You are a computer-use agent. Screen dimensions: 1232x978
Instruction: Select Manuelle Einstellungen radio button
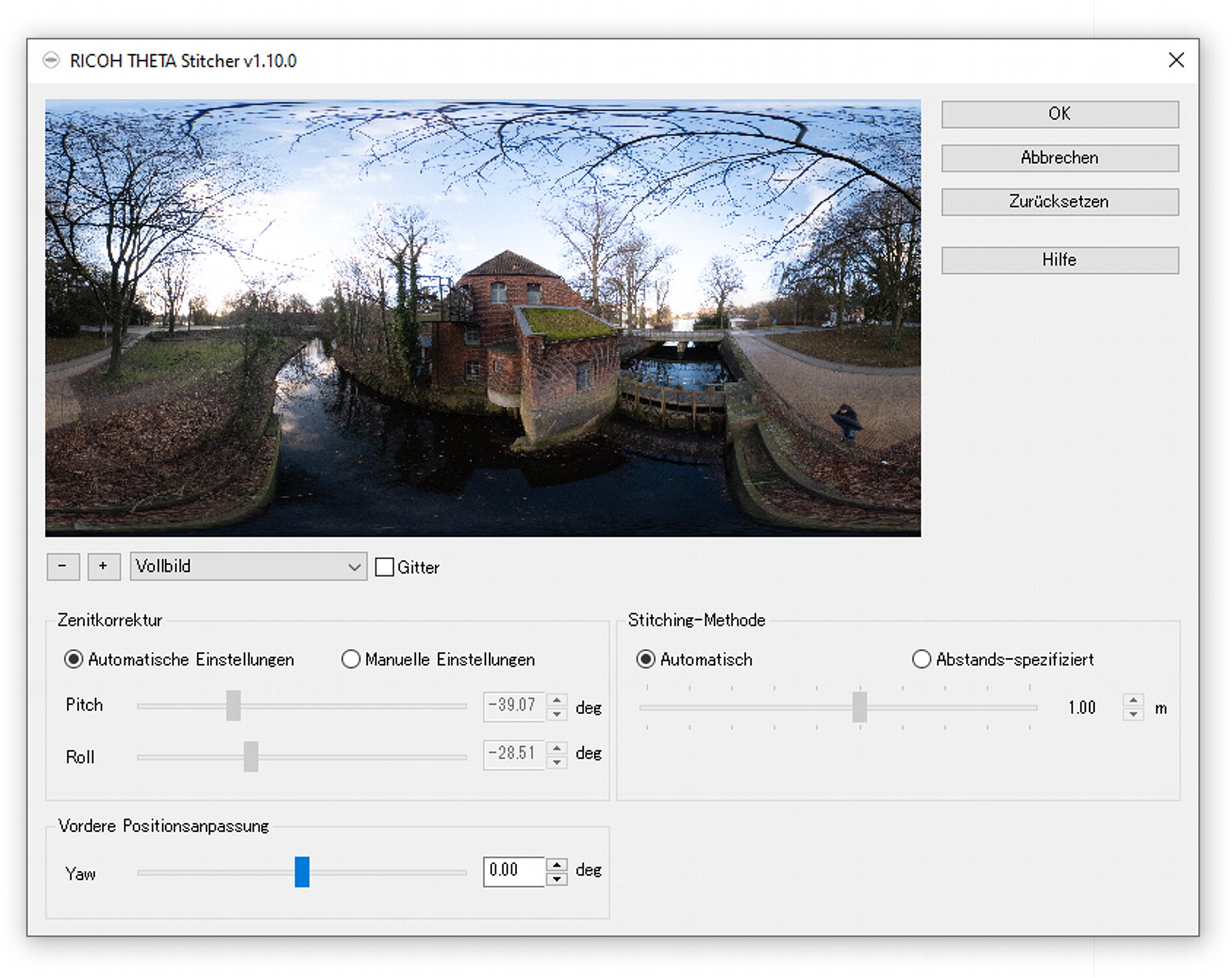(351, 659)
